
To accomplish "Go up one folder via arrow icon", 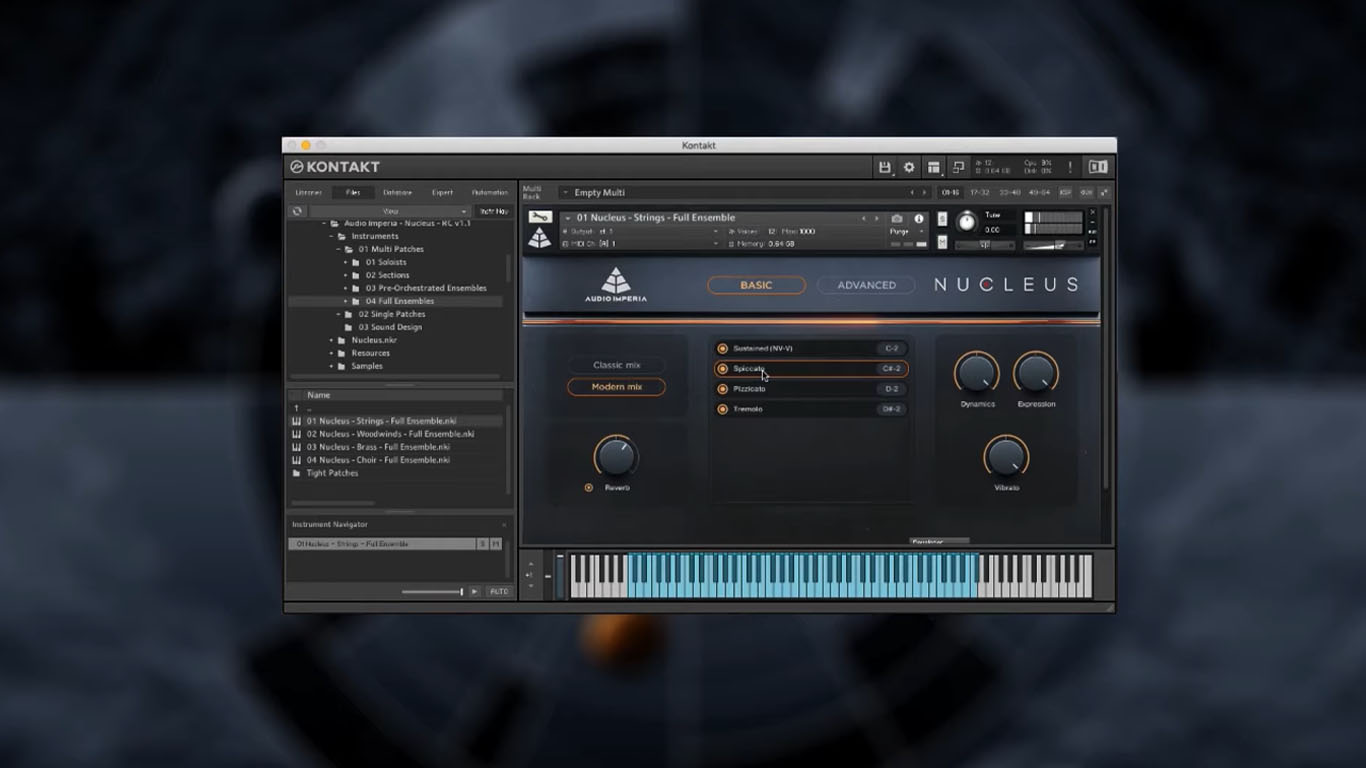I will pyautogui.click(x=296, y=408).
